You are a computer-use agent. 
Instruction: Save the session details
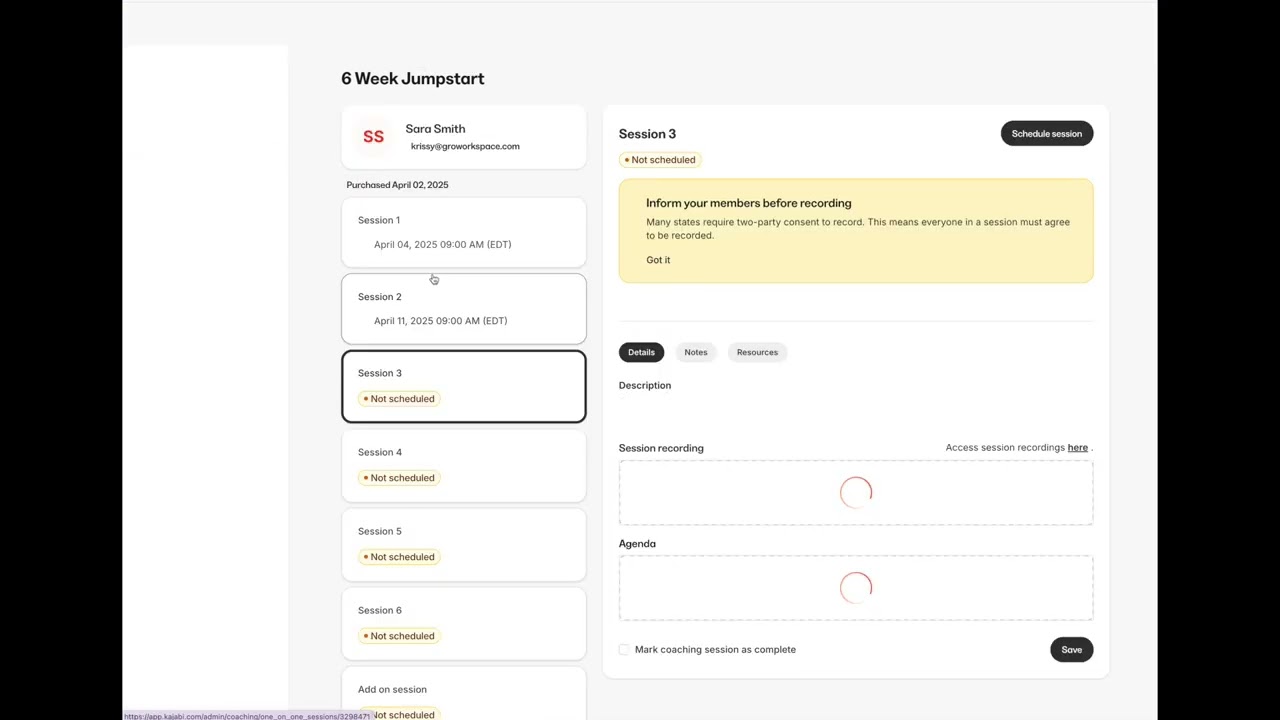pyautogui.click(x=1071, y=650)
